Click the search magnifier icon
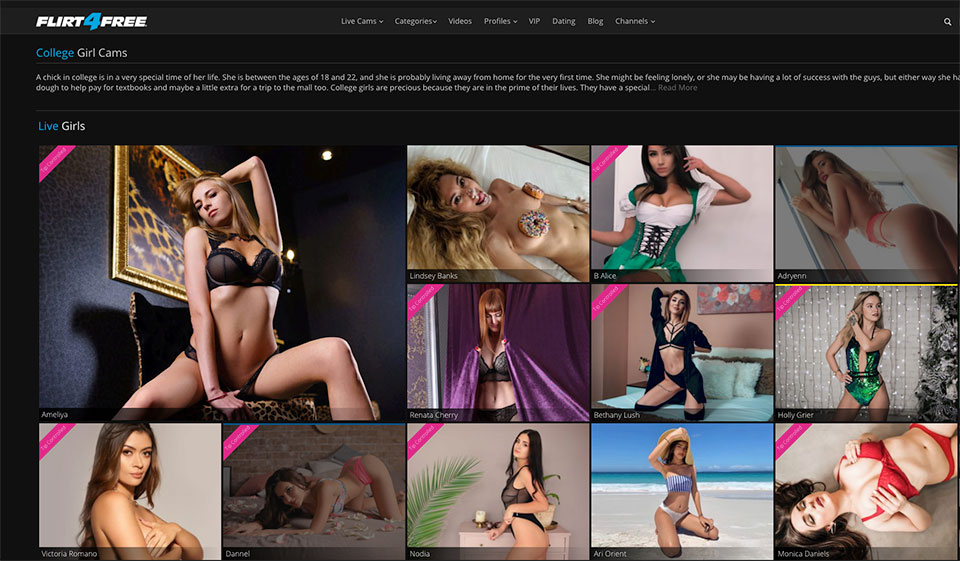Screen dimensions: 960x561 click(x=947, y=21)
